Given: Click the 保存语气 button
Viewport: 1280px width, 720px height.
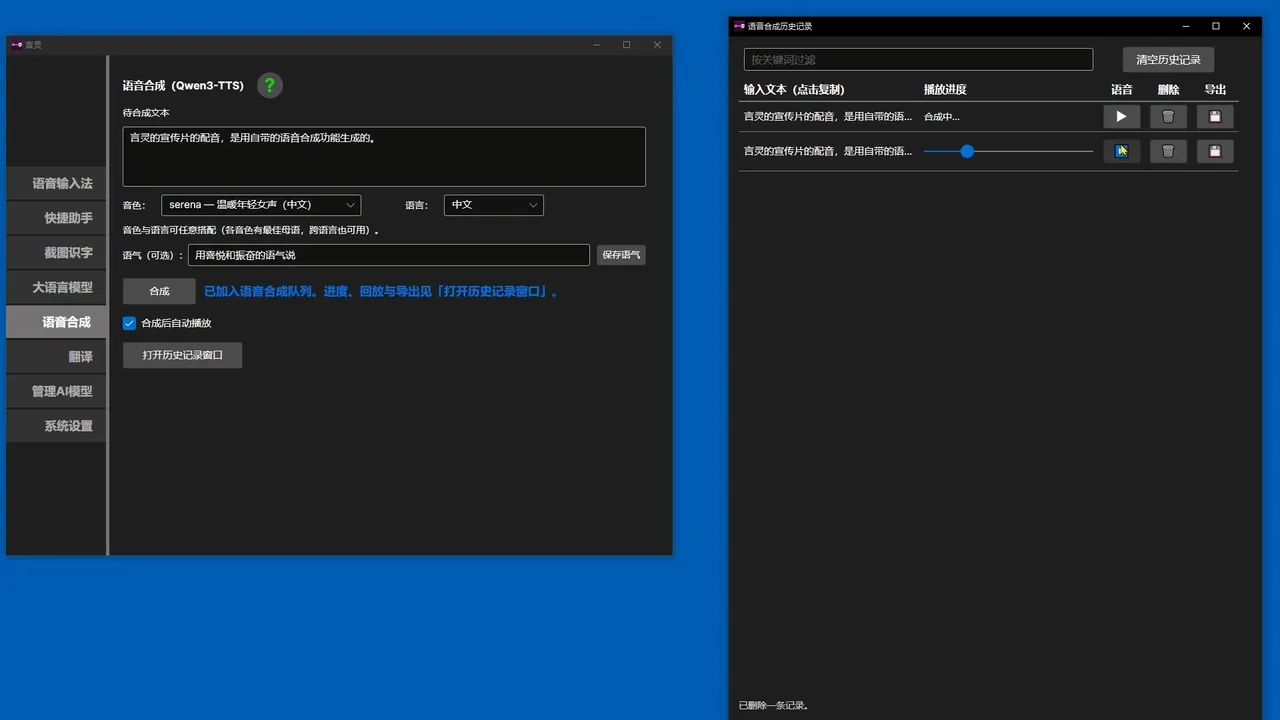Looking at the screenshot, I should tap(621, 255).
